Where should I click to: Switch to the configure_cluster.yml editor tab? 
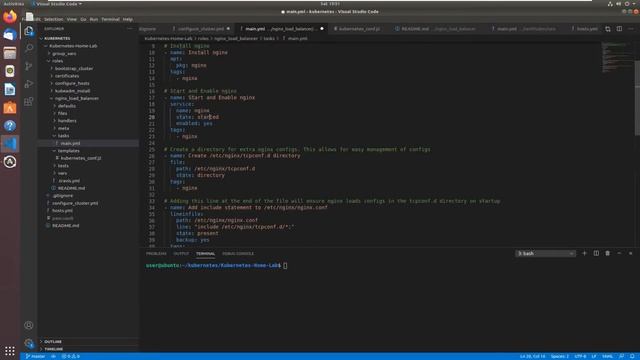click(201, 29)
